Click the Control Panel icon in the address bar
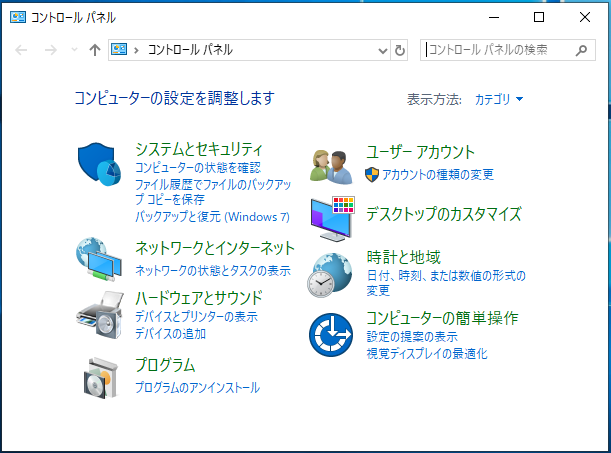The width and height of the screenshot is (611, 453). (119, 49)
